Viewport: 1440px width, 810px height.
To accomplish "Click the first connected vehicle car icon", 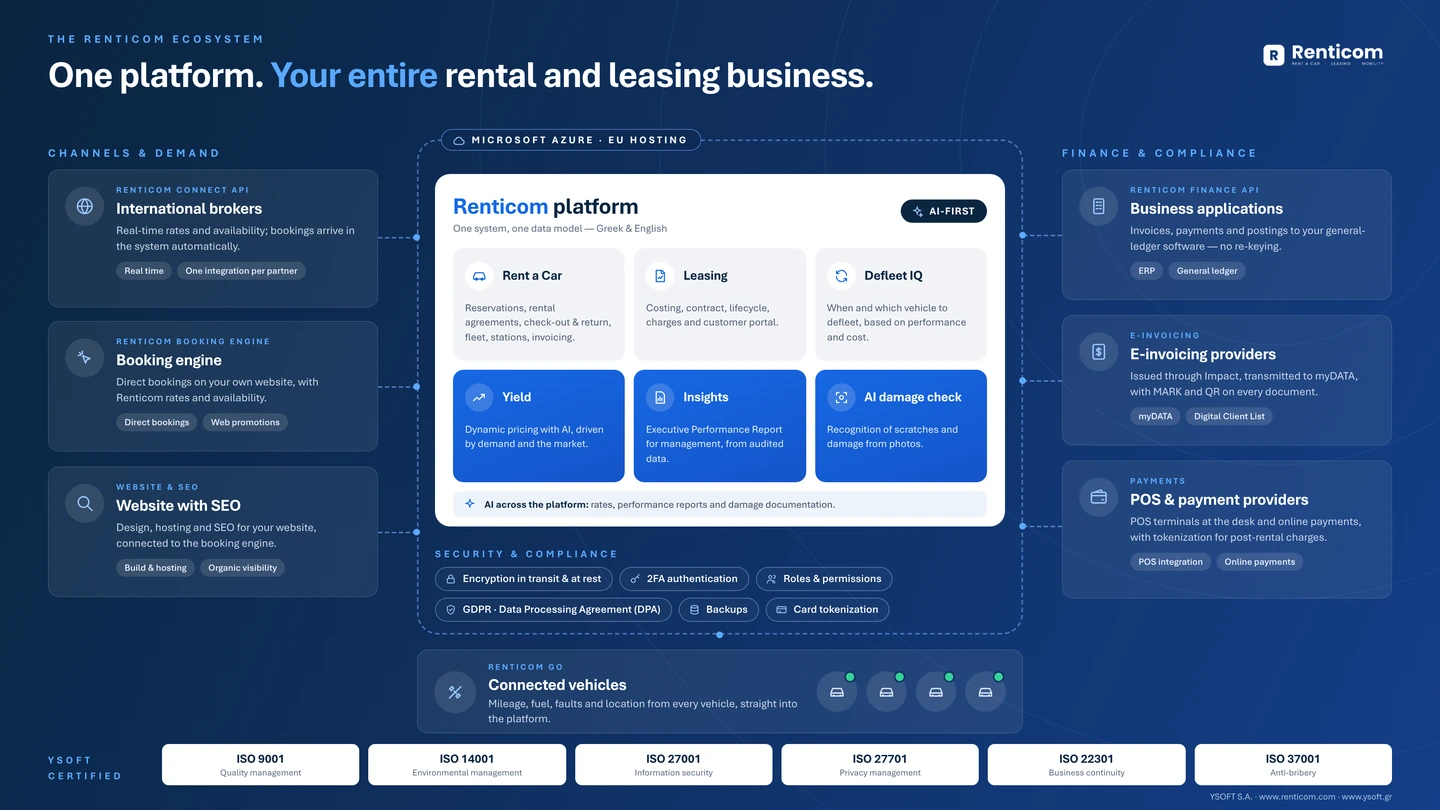I will [x=837, y=692].
